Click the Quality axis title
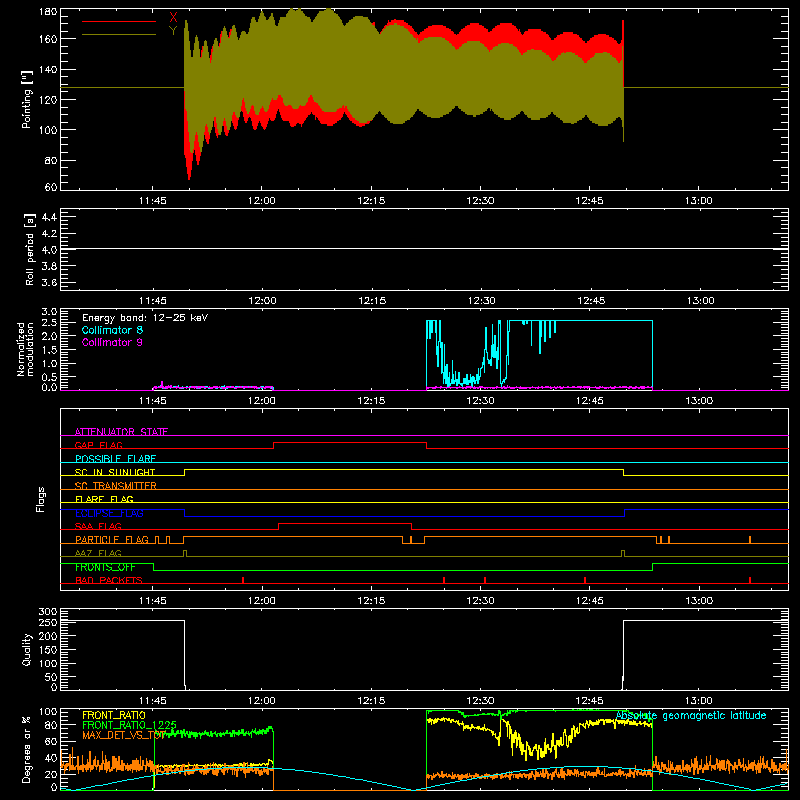Image resolution: width=800 pixels, height=800 pixels. [x=27, y=650]
